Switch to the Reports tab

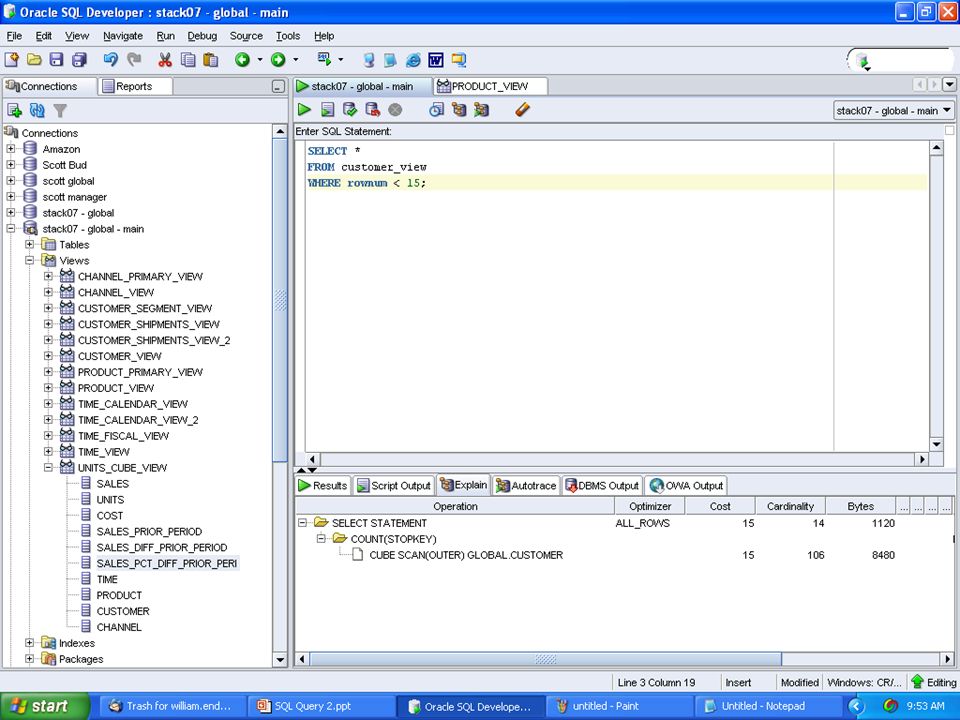pos(134,86)
